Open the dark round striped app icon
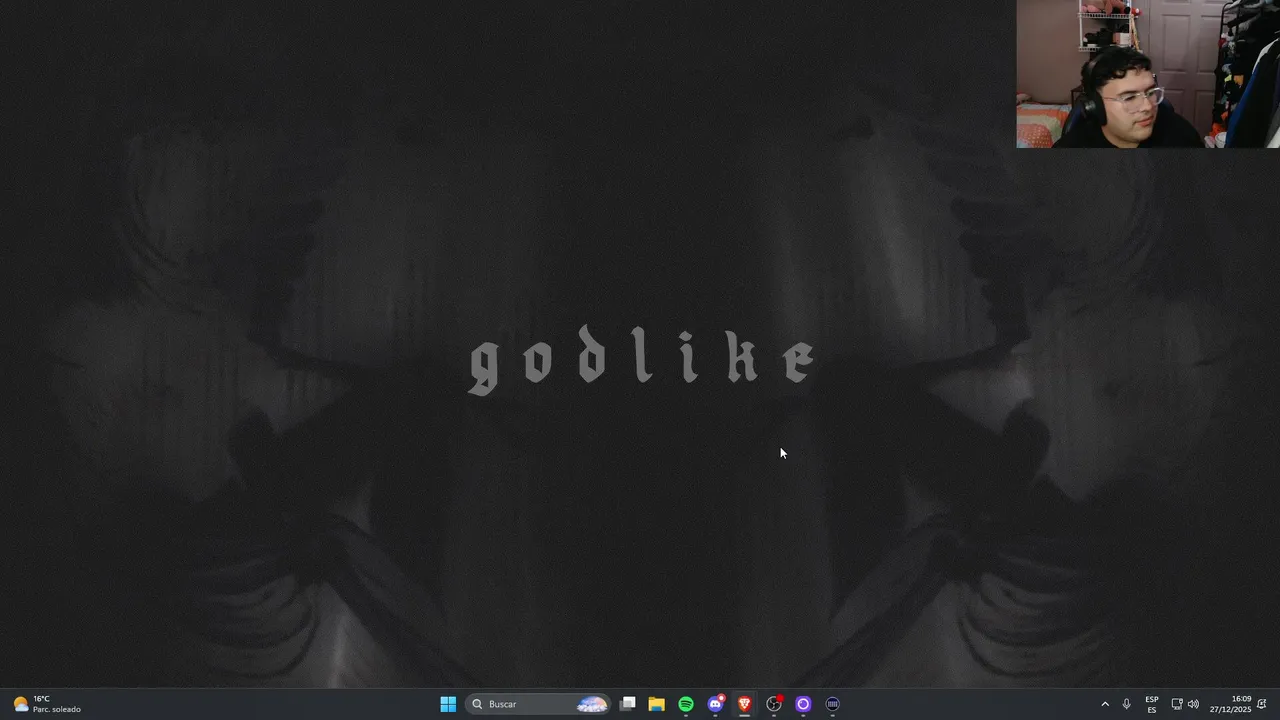1280x720 pixels. tap(832, 704)
